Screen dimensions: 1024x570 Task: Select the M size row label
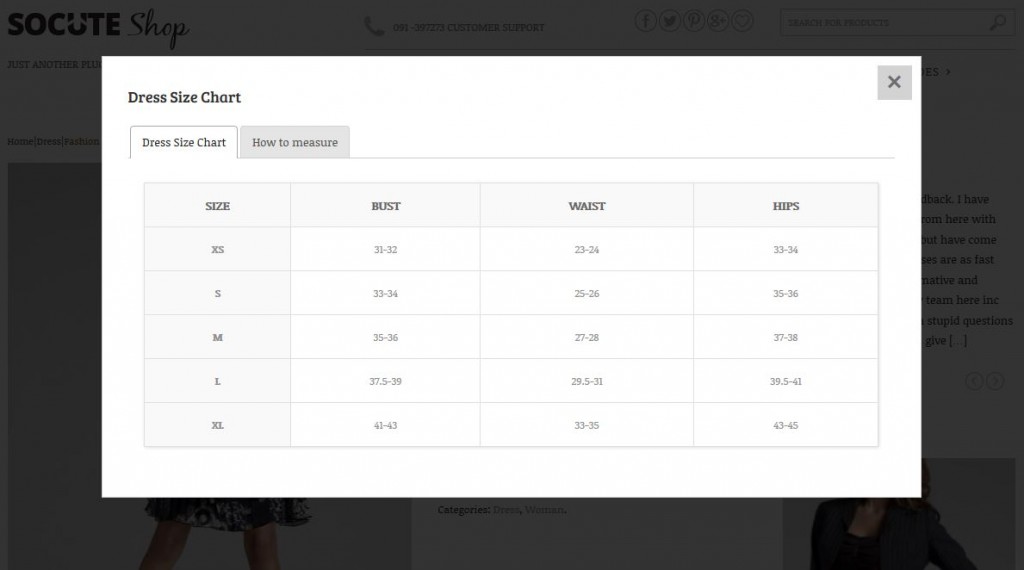pos(217,338)
